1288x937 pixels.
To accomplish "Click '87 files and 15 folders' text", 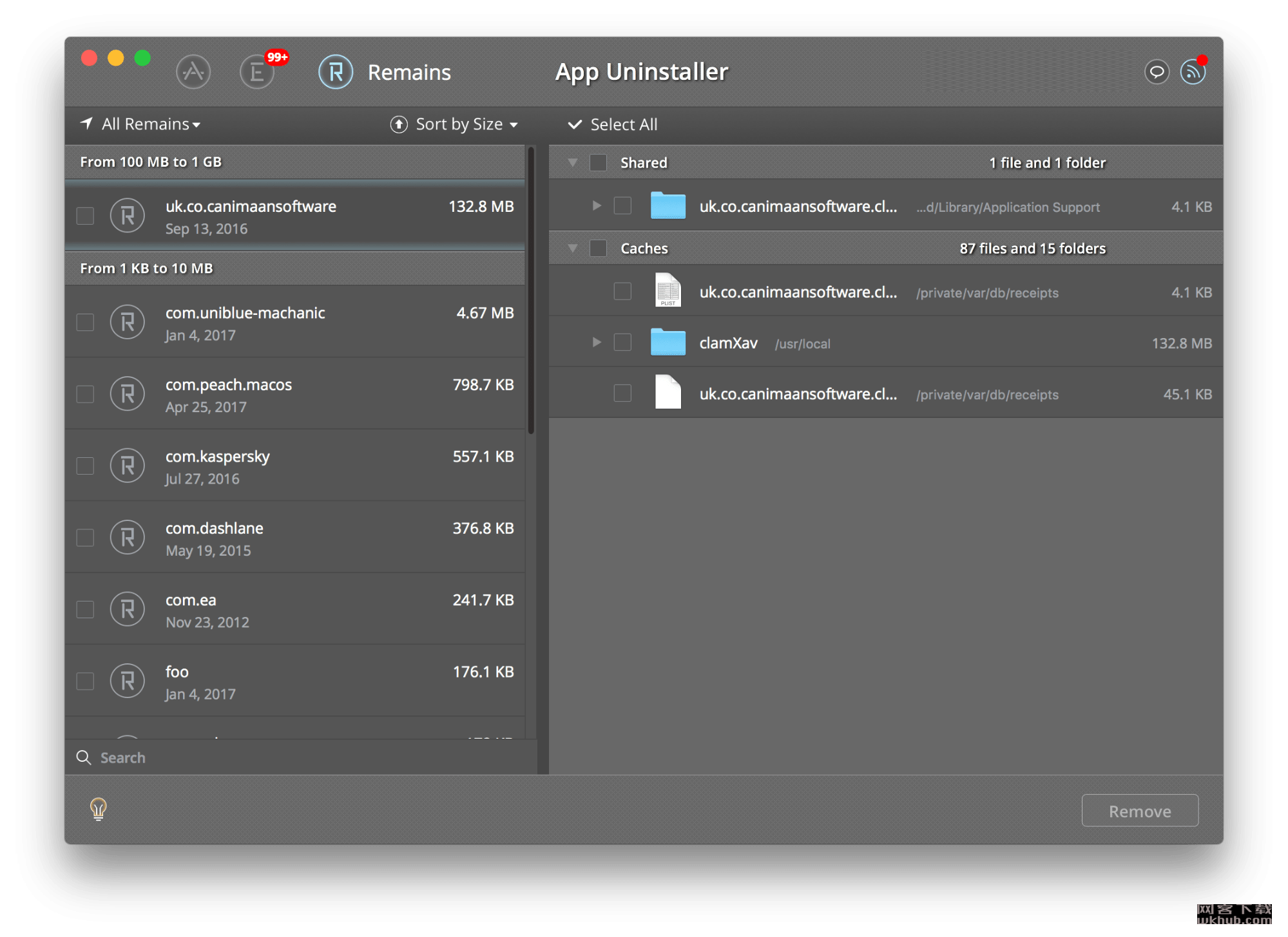I will 1032,248.
